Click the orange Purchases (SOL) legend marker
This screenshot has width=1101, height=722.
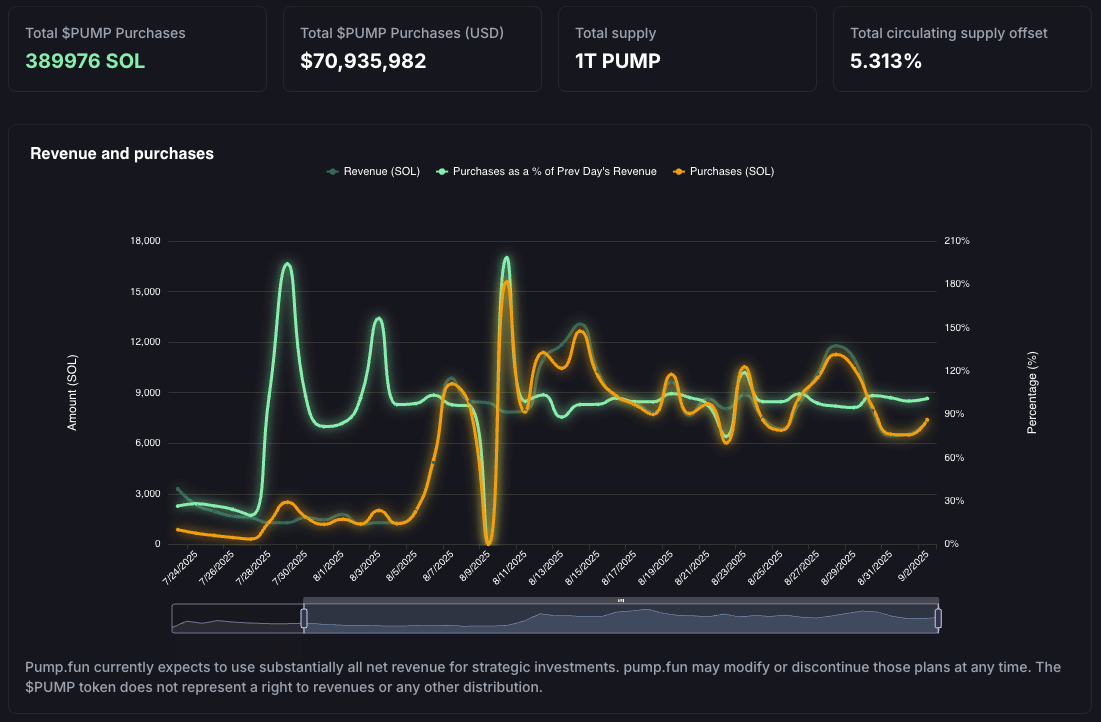coord(680,171)
